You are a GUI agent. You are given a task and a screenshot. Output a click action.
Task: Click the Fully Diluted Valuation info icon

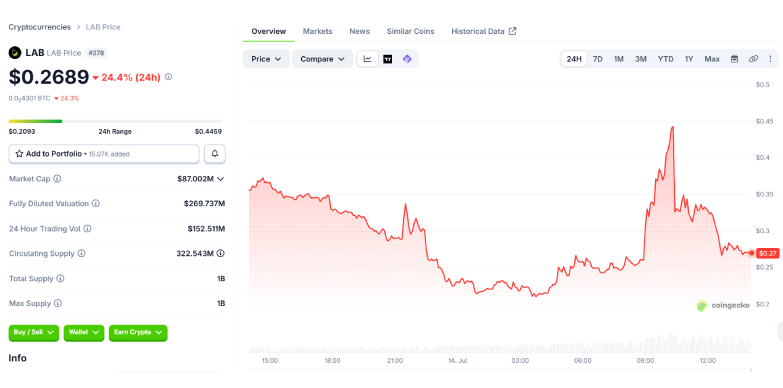95,204
